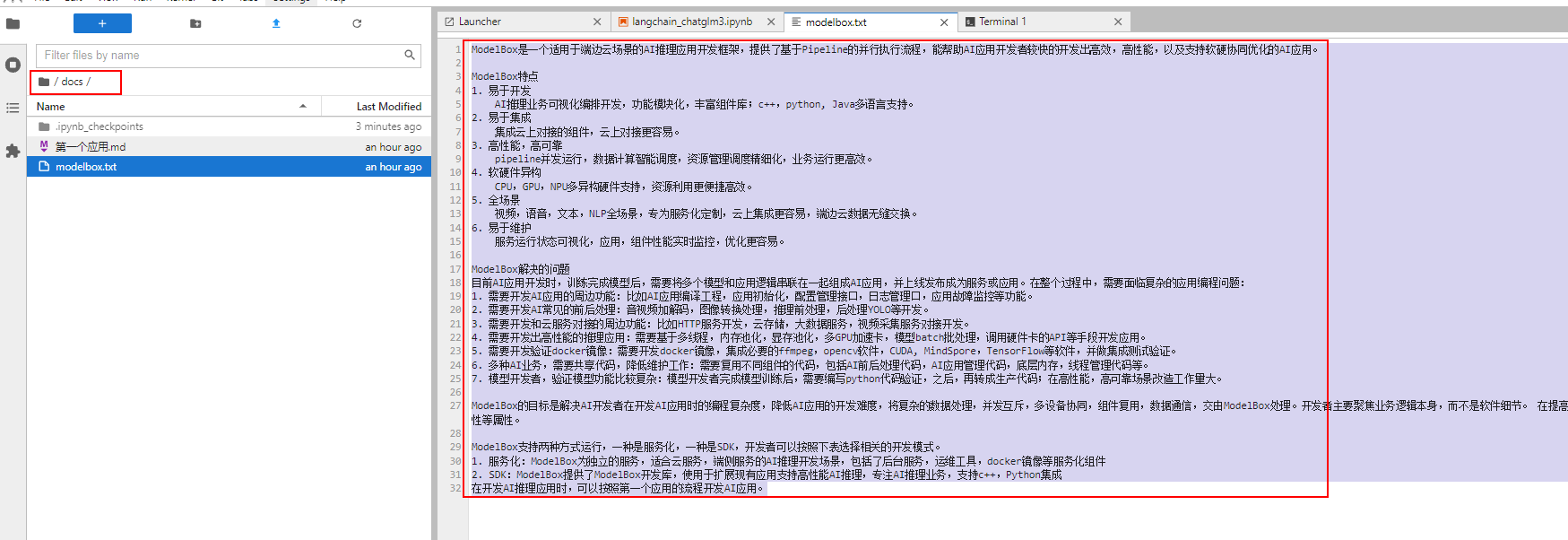Click editor line '4. 软硬件异构'
1568x540 pixels.
507,173
